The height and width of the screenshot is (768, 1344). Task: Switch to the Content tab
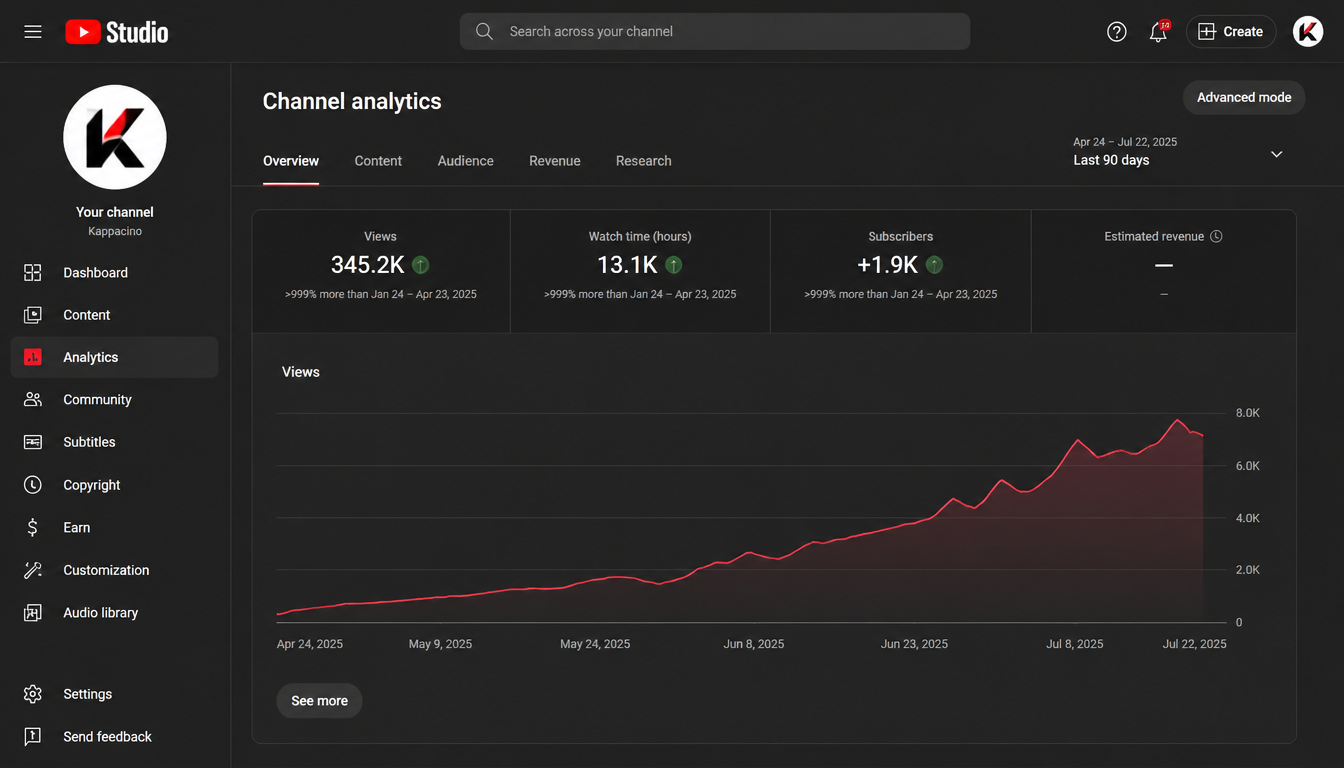pyautogui.click(x=378, y=161)
